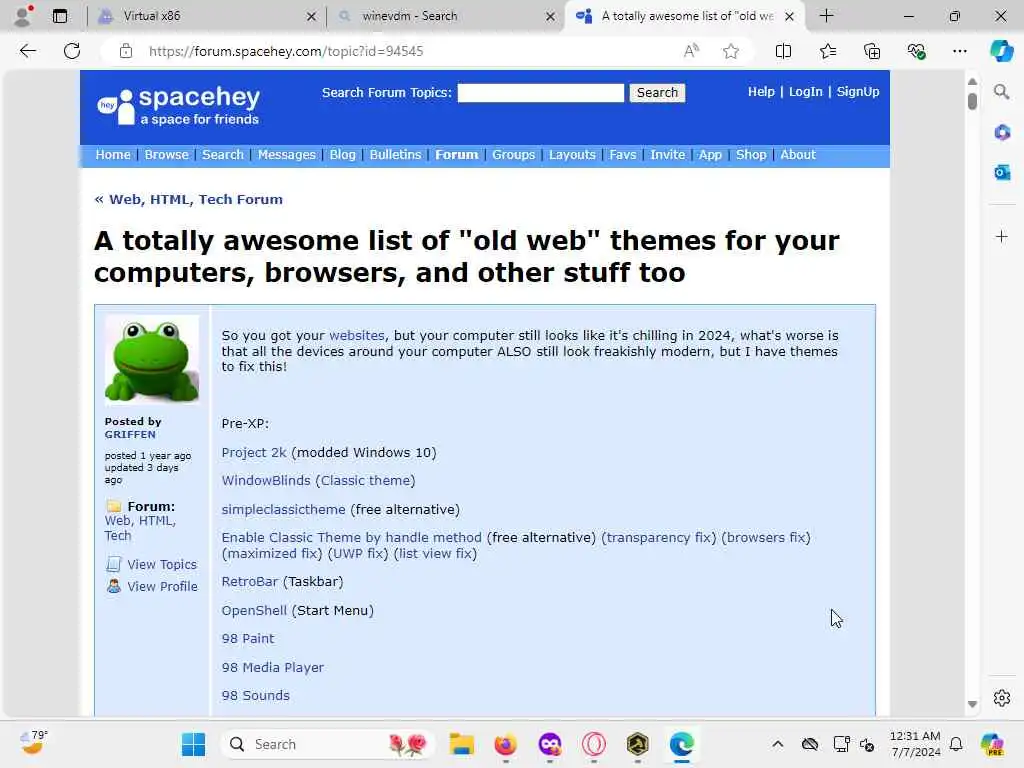Open the Messages nav item

287,155
